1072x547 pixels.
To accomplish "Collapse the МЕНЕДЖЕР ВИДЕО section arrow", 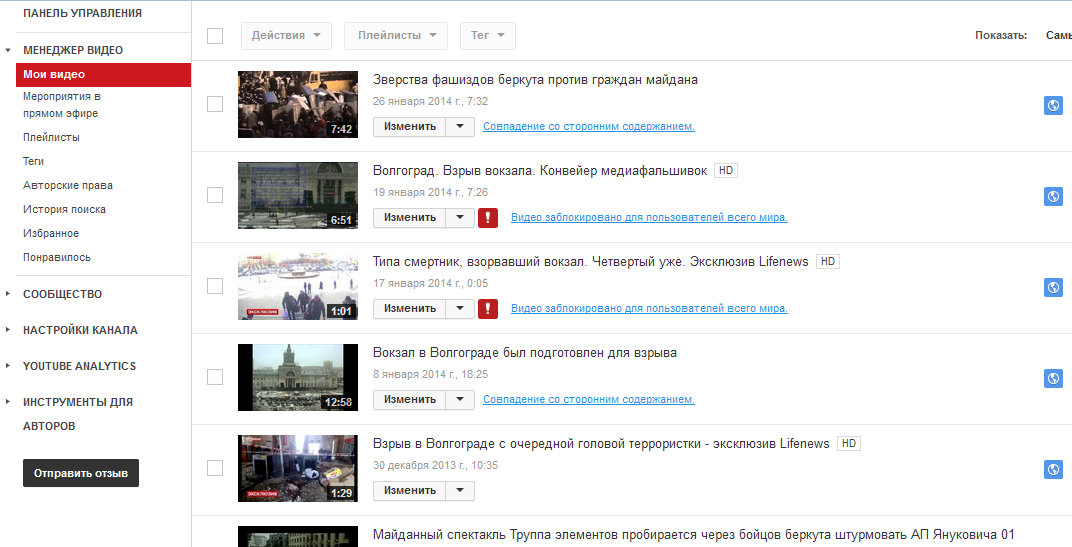I will [8, 51].
